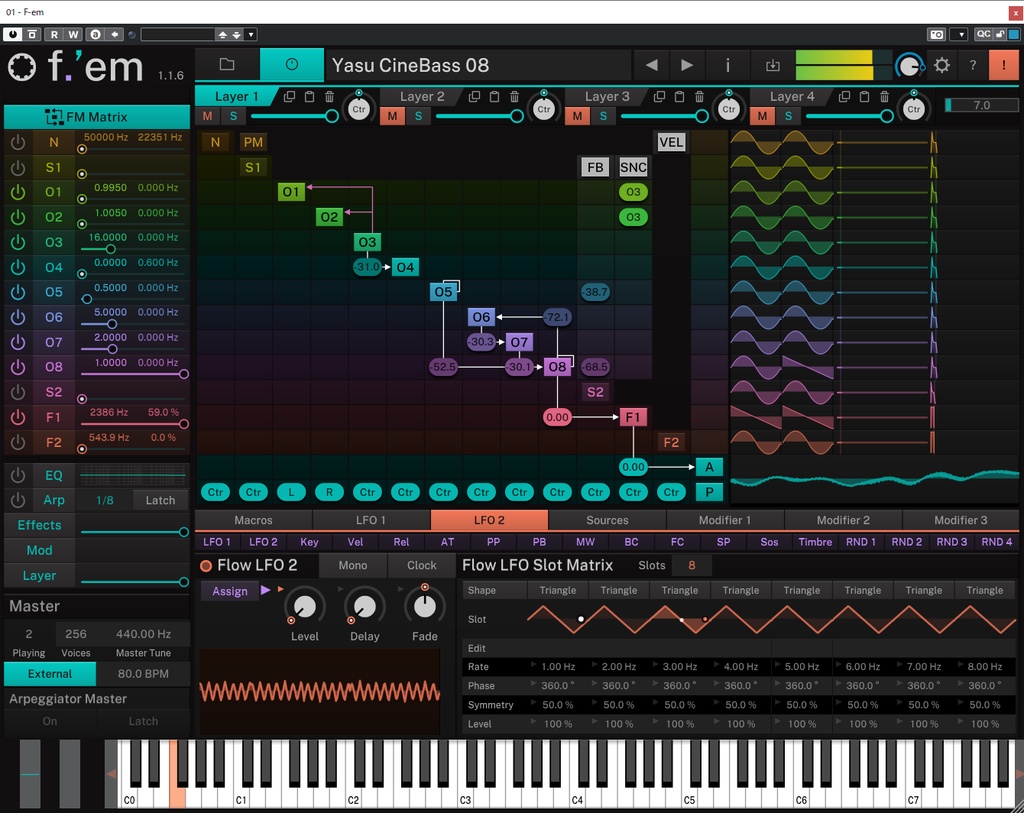Image resolution: width=1024 pixels, height=813 pixels.
Task: Click the warning exclamation icon top right
Action: click(1004, 64)
